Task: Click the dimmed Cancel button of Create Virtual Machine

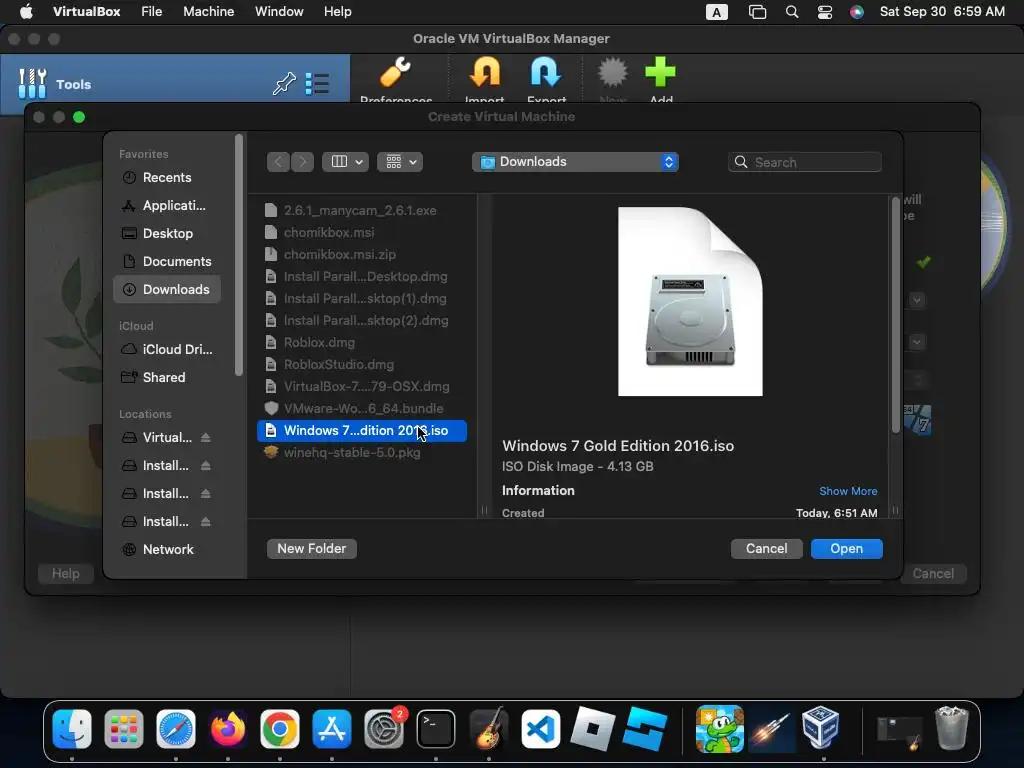Action: (933, 573)
